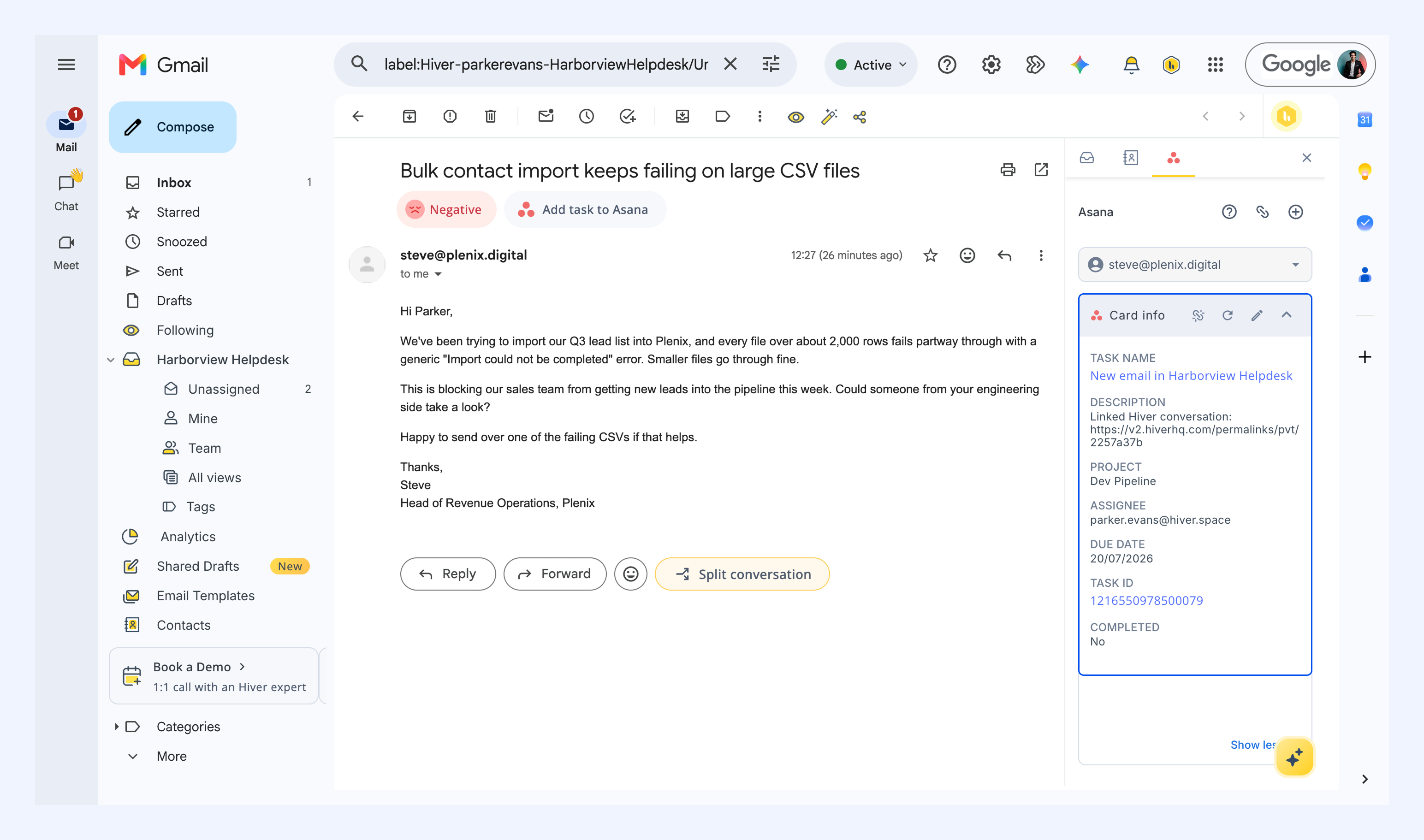Collapse the Harborview Helpdesk folder
The image size is (1424, 840).
click(111, 360)
